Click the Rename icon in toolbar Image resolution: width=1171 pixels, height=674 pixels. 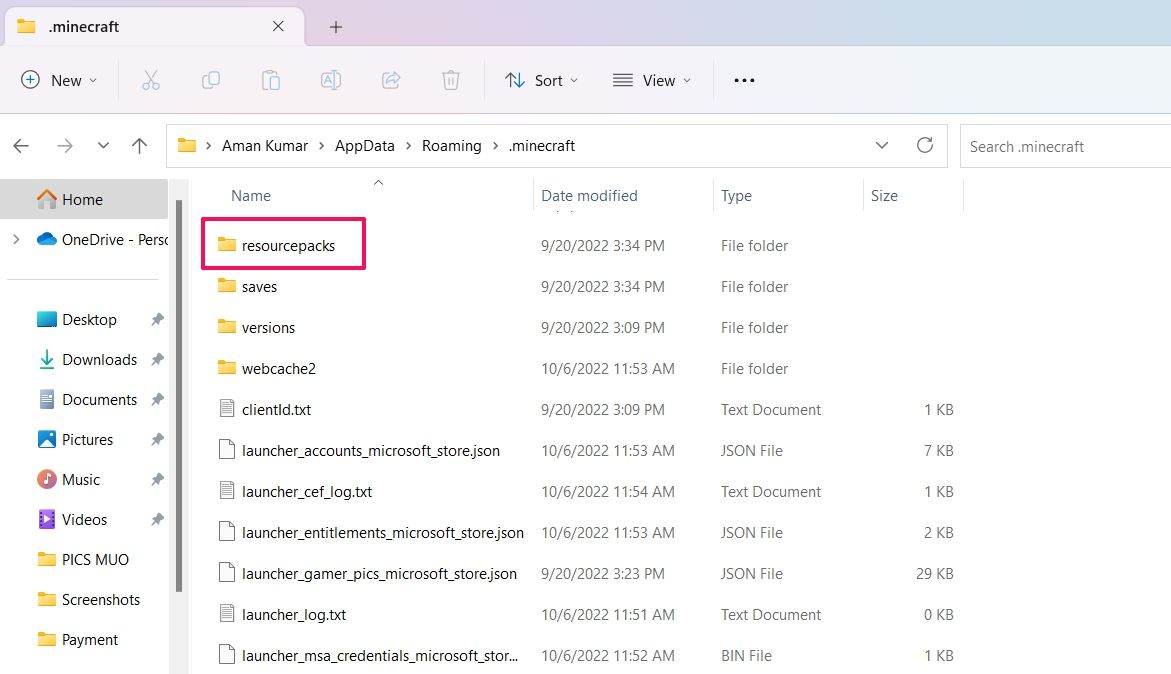click(x=331, y=80)
